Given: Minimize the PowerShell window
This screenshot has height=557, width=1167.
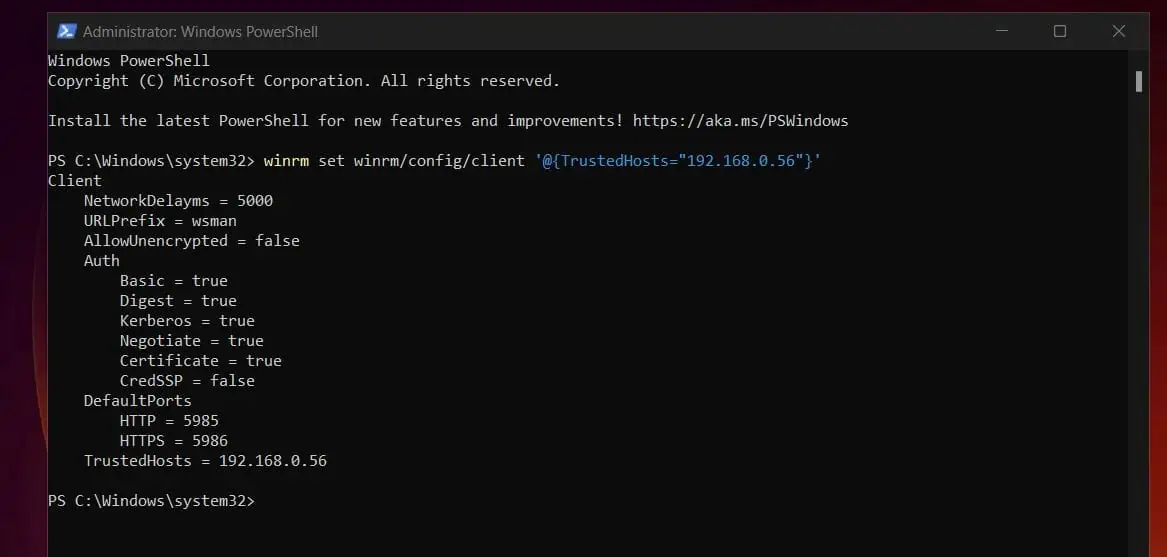Looking at the screenshot, I should pyautogui.click(x=1002, y=31).
